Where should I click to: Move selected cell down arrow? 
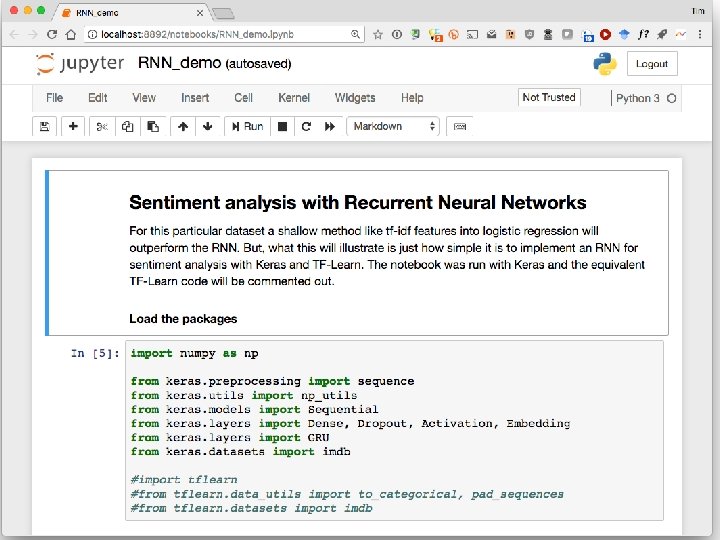208,126
